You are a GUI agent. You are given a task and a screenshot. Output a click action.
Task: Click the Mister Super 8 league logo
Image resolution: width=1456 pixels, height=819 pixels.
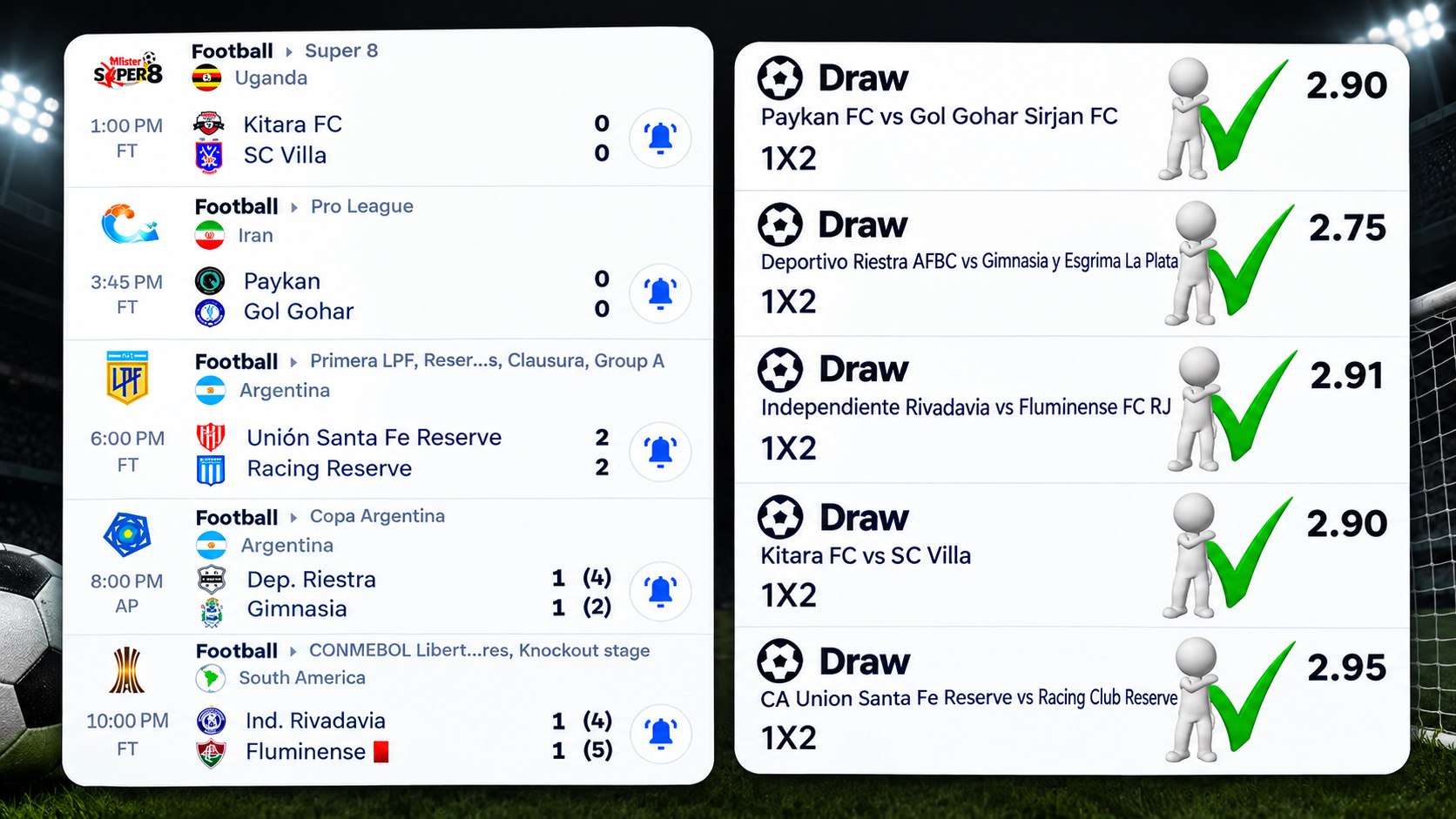click(128, 70)
